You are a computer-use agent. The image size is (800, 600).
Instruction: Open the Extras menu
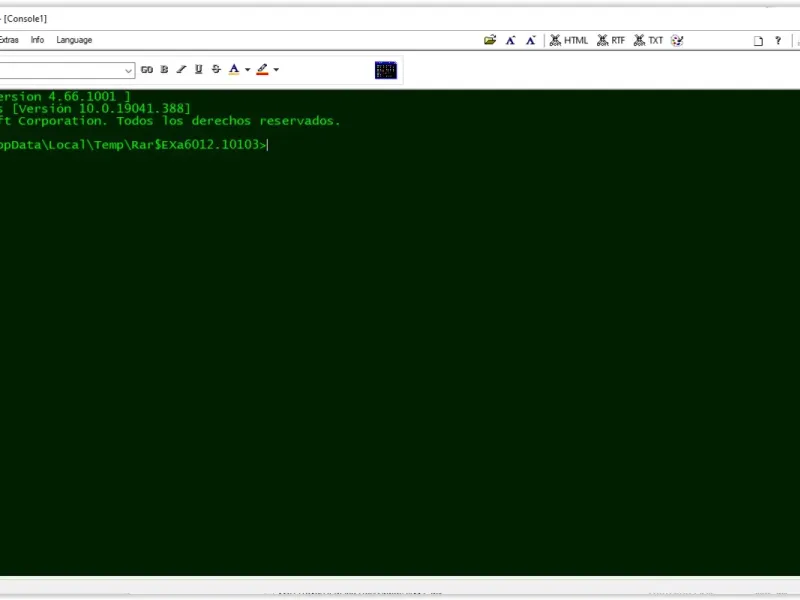coord(9,40)
